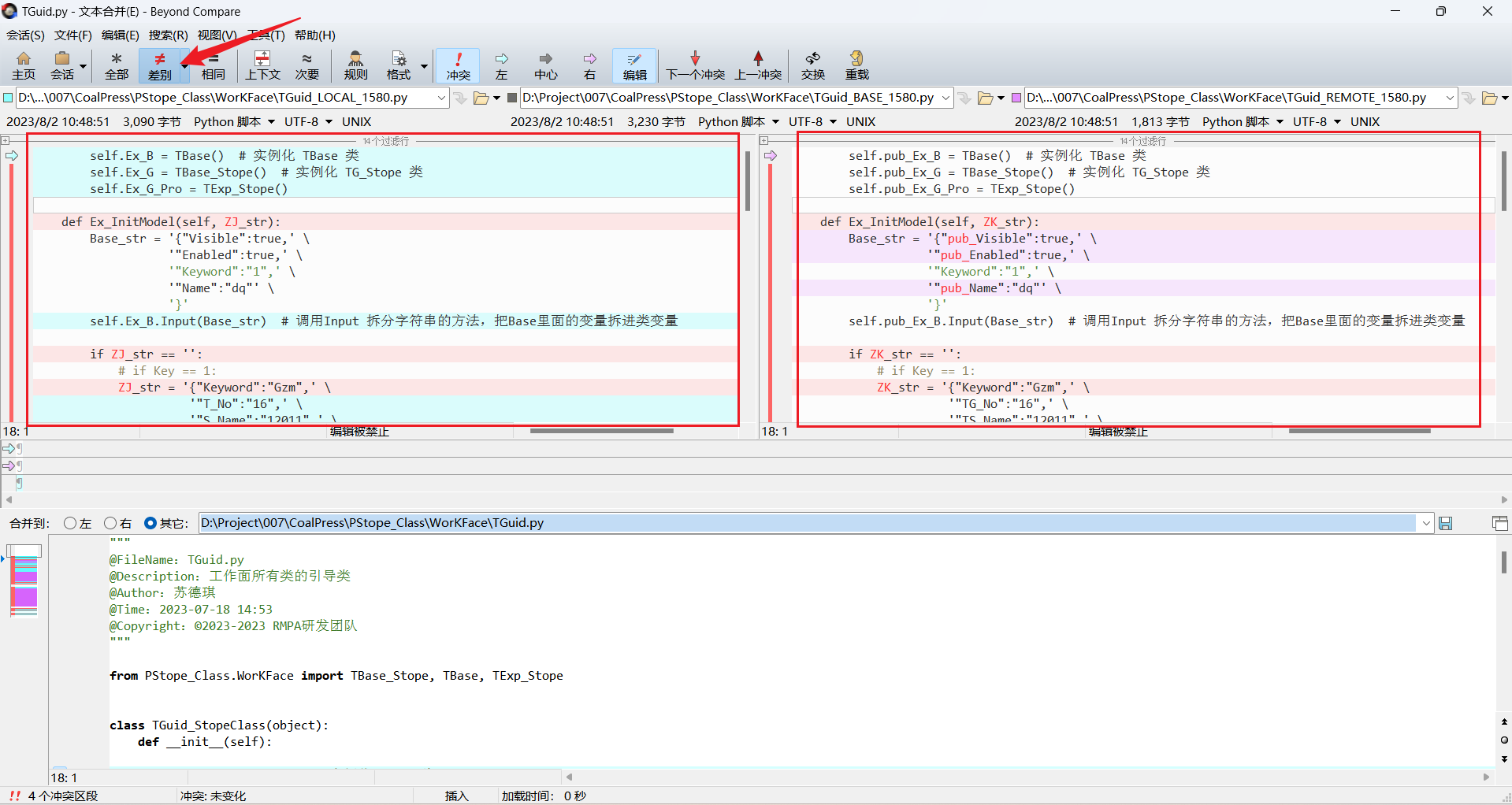The height and width of the screenshot is (805, 1512).
Task: Click the center file dark square
Action: [x=512, y=98]
